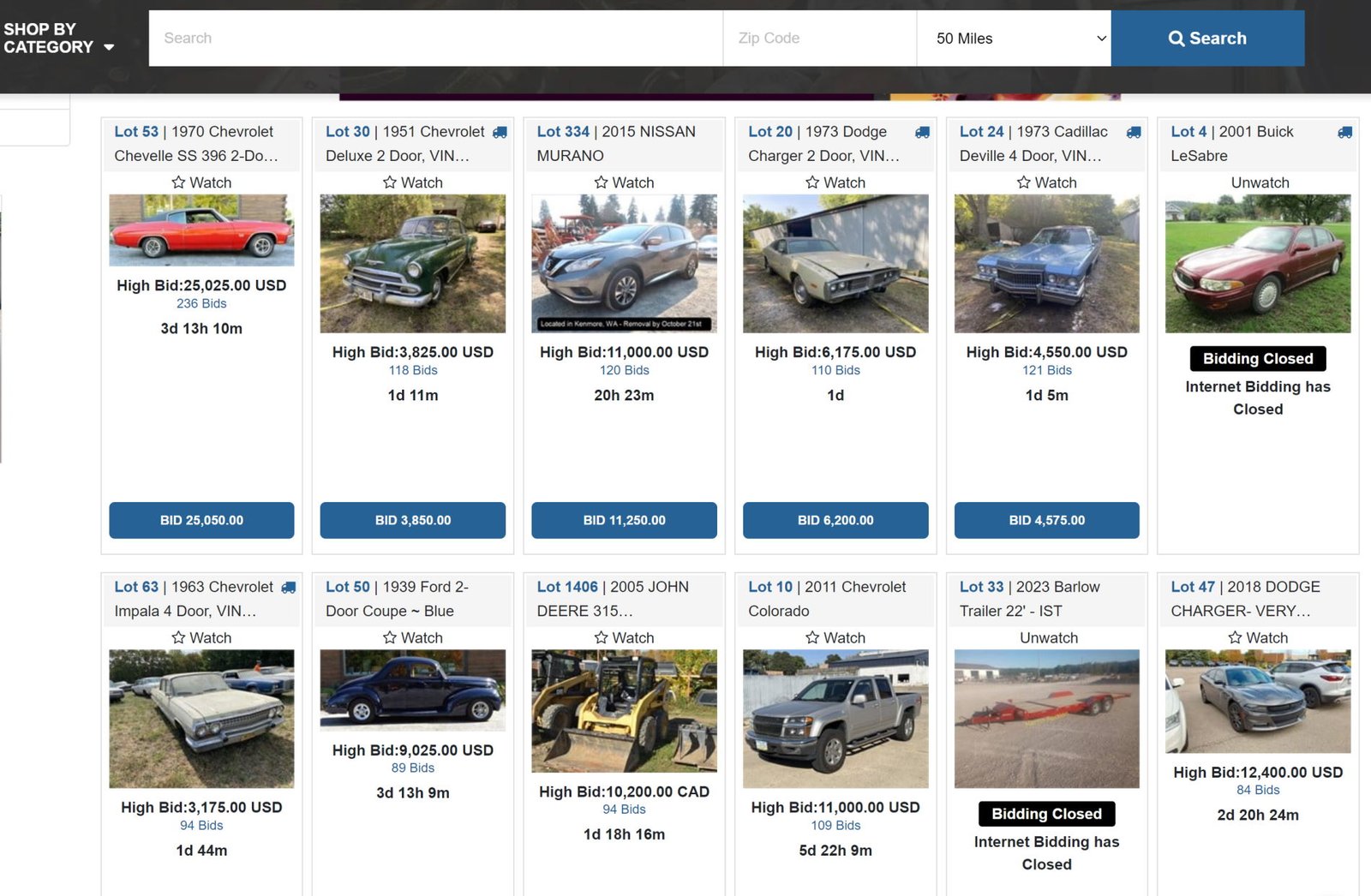The width and height of the screenshot is (1371, 896).
Task: View the 118 Bids link on Lot 30
Action: pos(413,371)
